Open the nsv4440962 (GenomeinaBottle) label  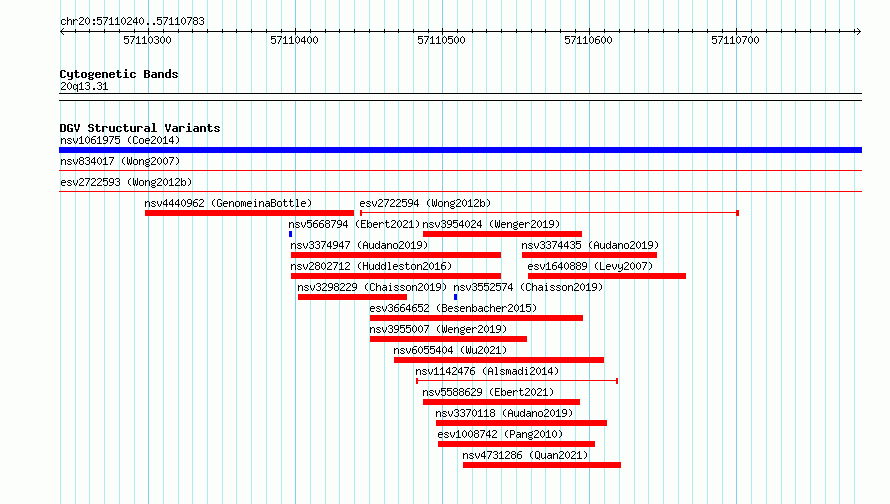[x=228, y=203]
